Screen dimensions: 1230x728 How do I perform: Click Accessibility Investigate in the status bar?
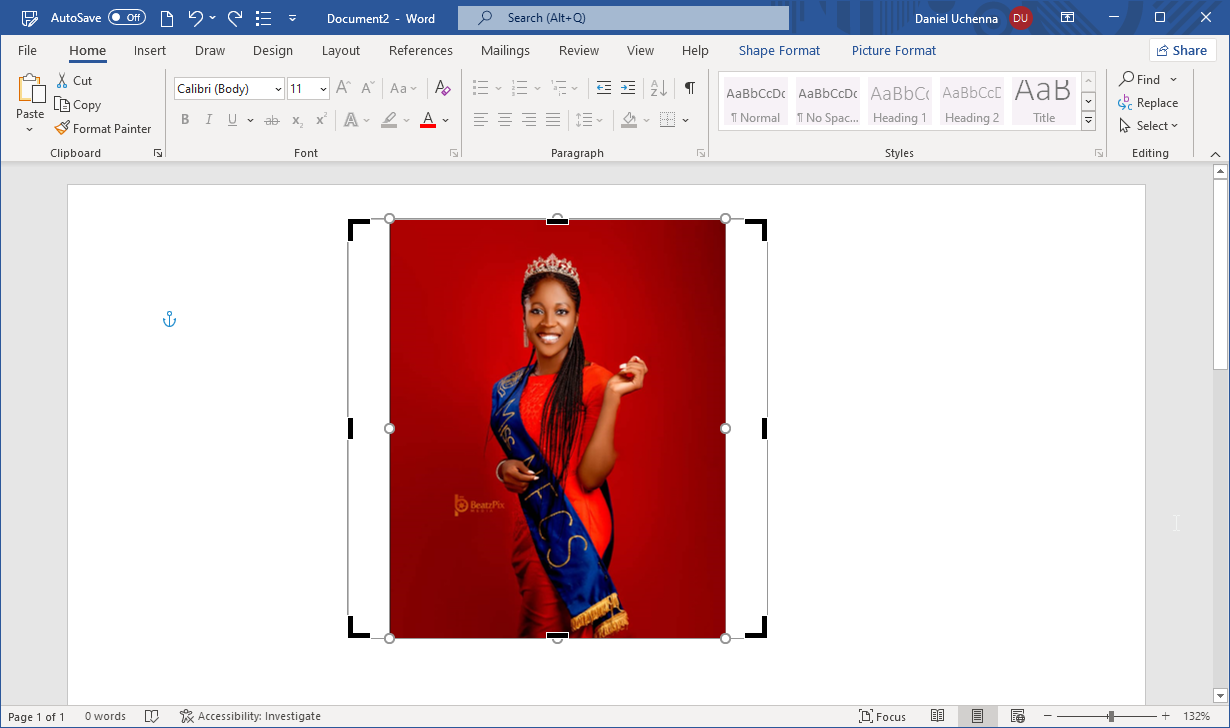250,716
